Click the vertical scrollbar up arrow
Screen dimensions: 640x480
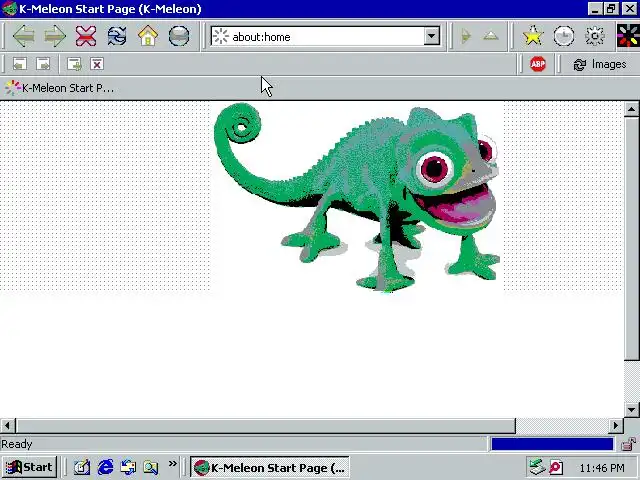pos(631,109)
